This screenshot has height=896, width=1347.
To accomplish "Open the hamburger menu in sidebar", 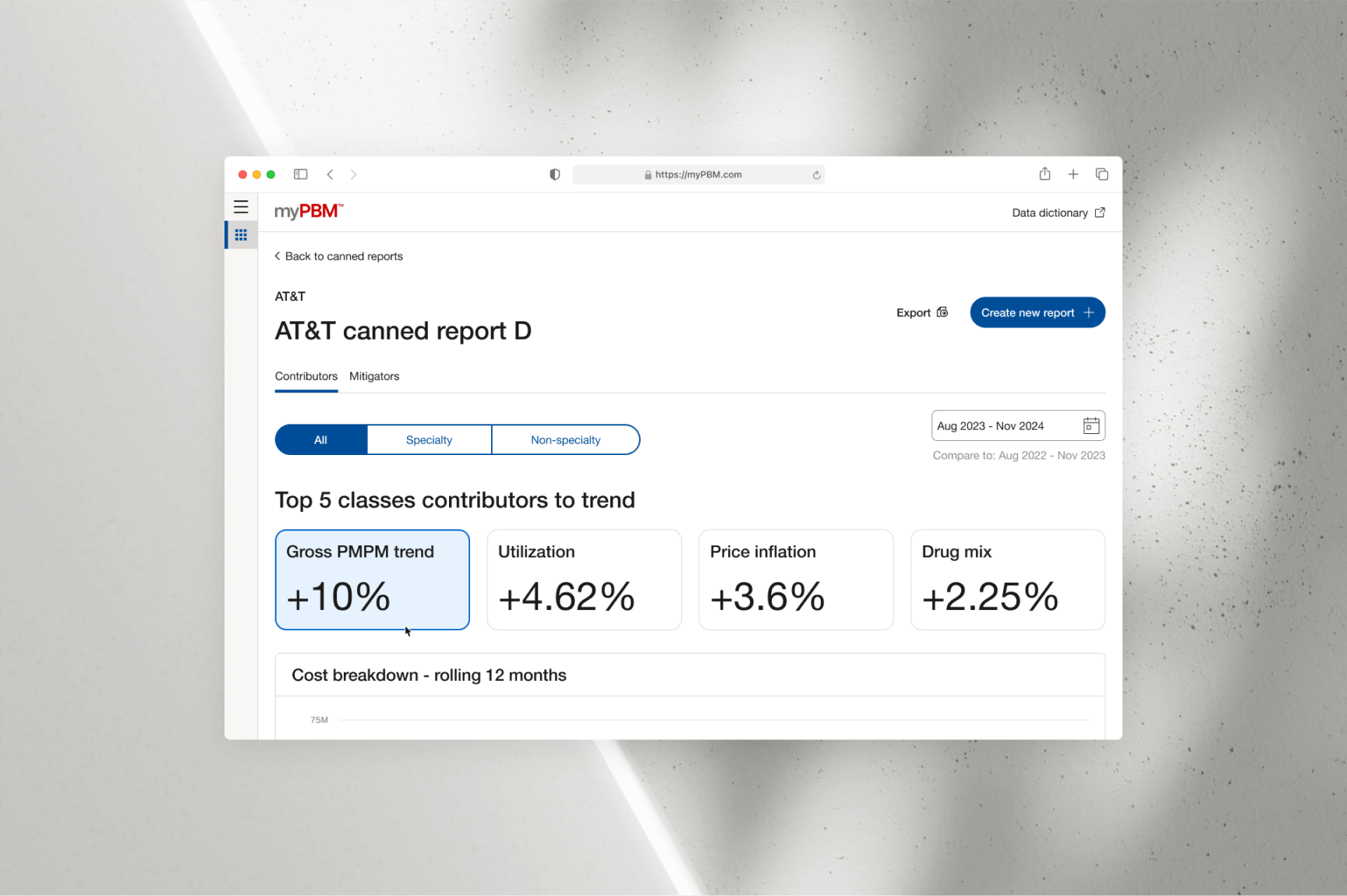I will click(241, 207).
